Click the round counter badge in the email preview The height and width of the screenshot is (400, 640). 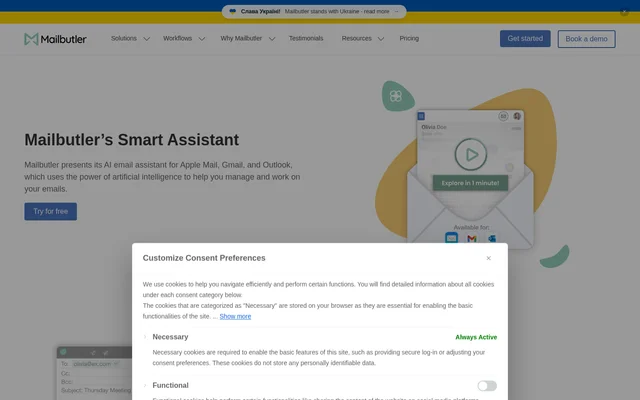coord(503,116)
